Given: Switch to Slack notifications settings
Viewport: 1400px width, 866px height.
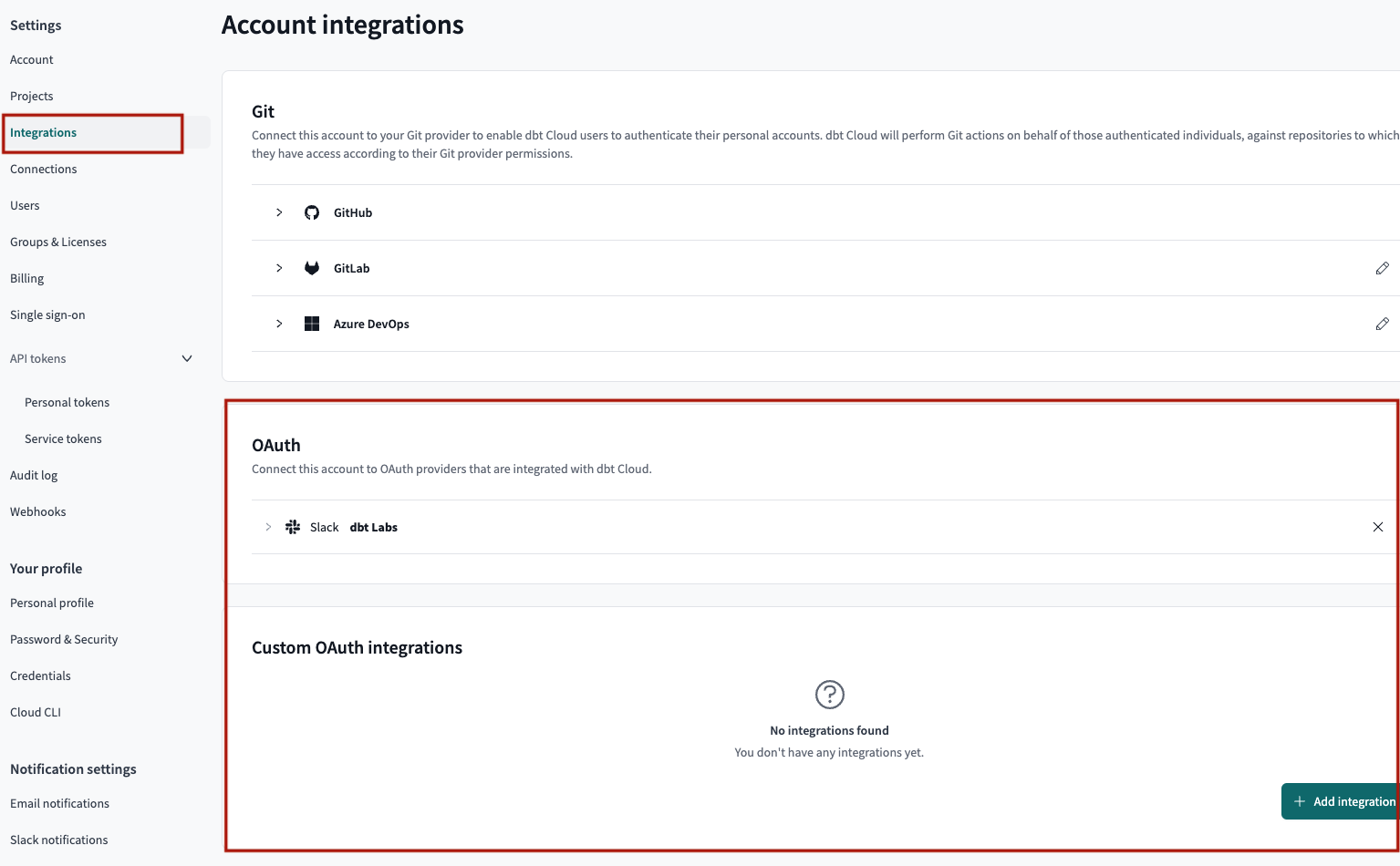Looking at the screenshot, I should point(58,839).
